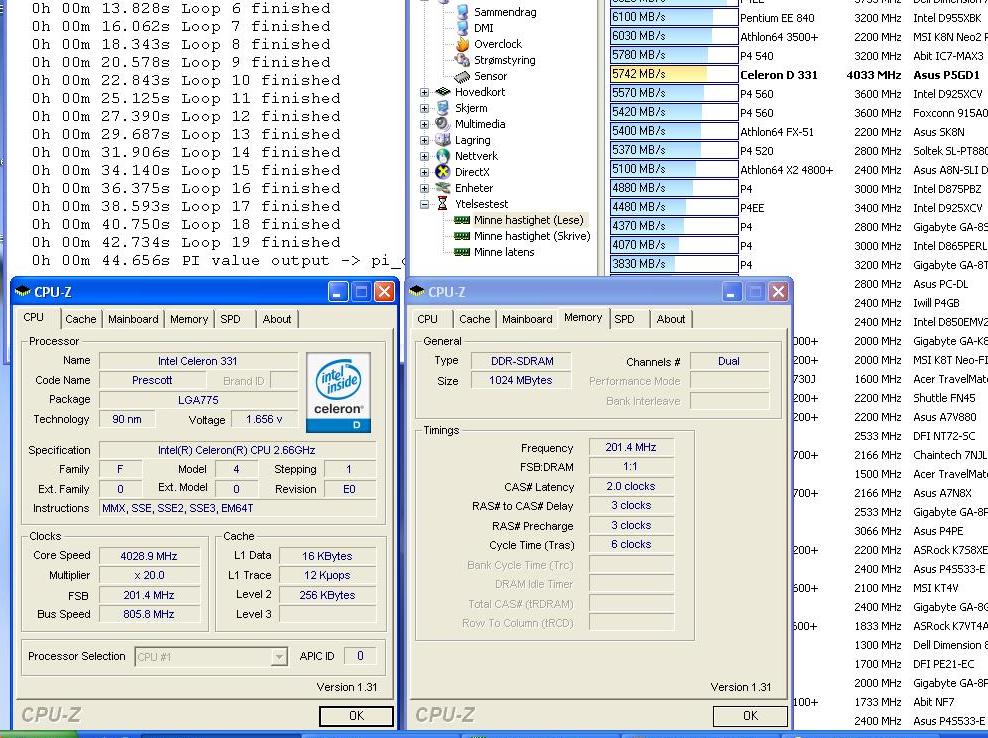The height and width of the screenshot is (738, 988).
Task: Expand the Lagring tree node
Action: (x=424, y=140)
